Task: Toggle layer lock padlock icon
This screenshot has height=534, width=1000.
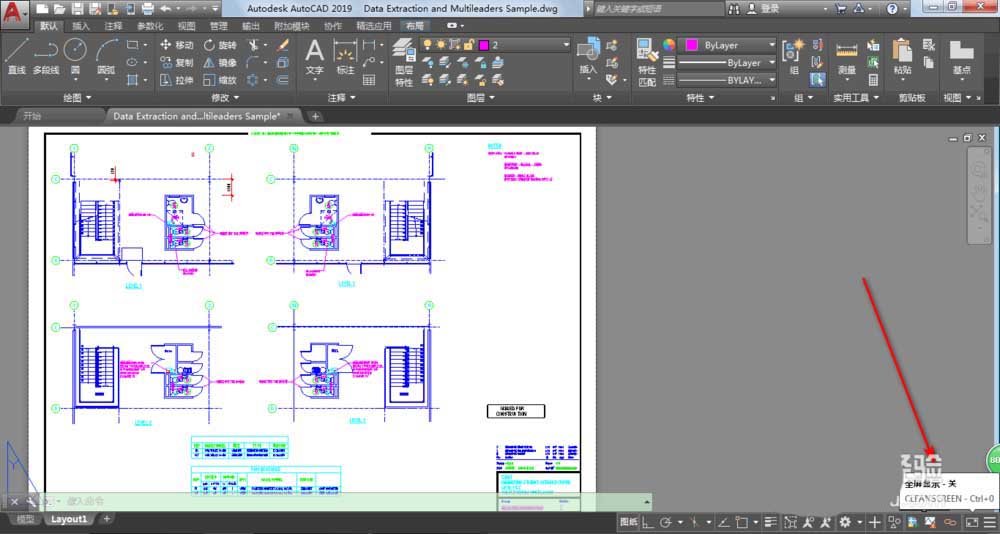Action: [x=469, y=45]
